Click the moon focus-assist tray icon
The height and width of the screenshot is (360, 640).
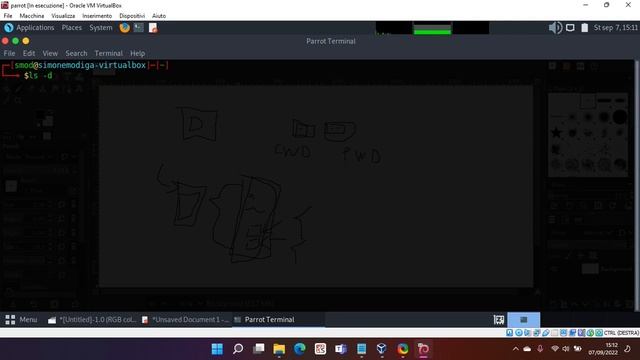point(627,349)
